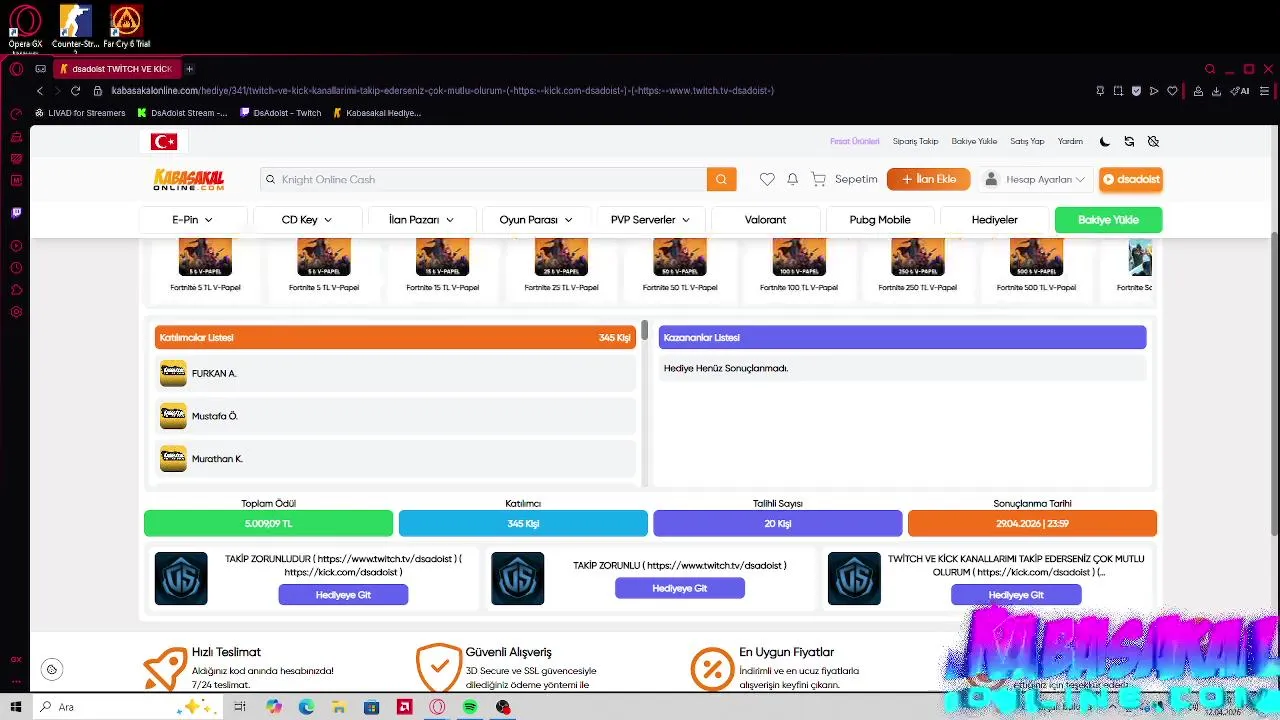This screenshot has height=720, width=1280.
Task: Open the Satış Yap link
Action: point(1027,142)
